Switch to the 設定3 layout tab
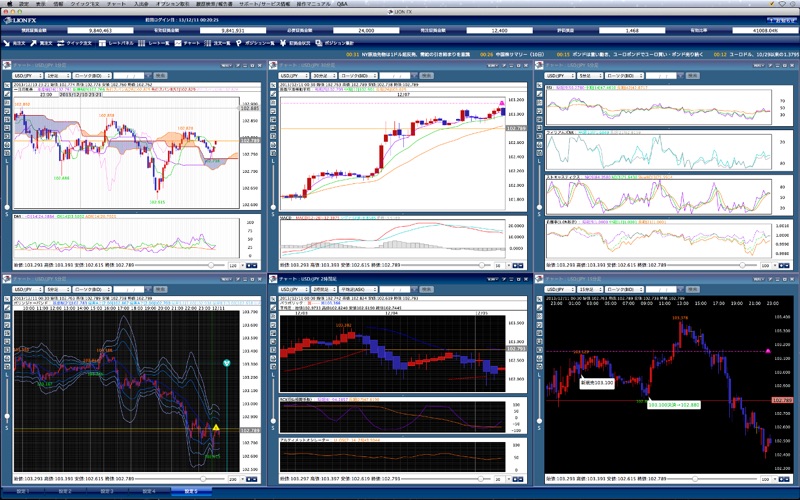 (107, 491)
